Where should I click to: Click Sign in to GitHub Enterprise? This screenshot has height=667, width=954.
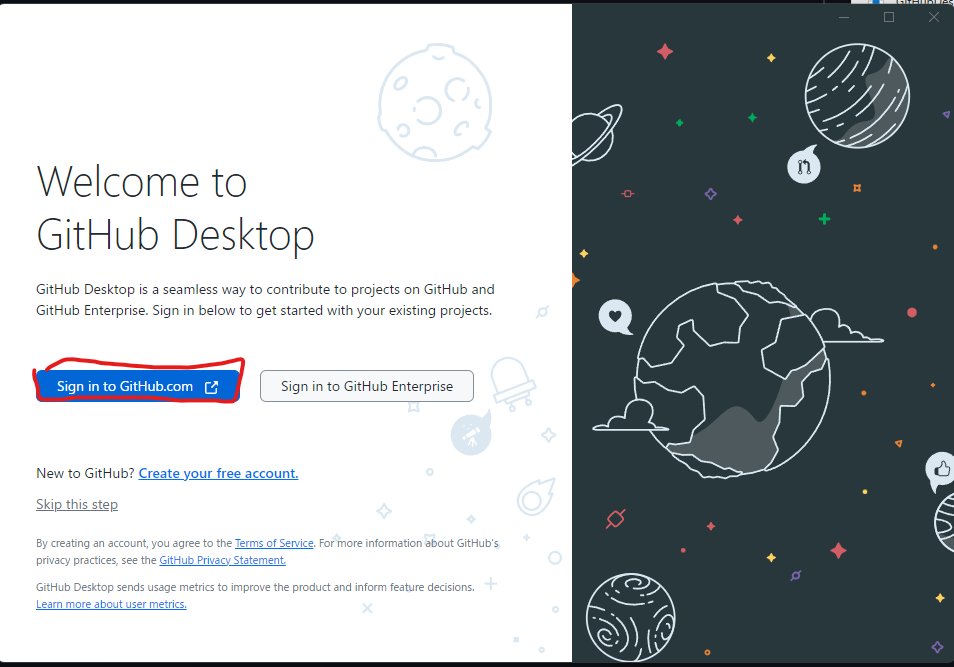tap(367, 386)
